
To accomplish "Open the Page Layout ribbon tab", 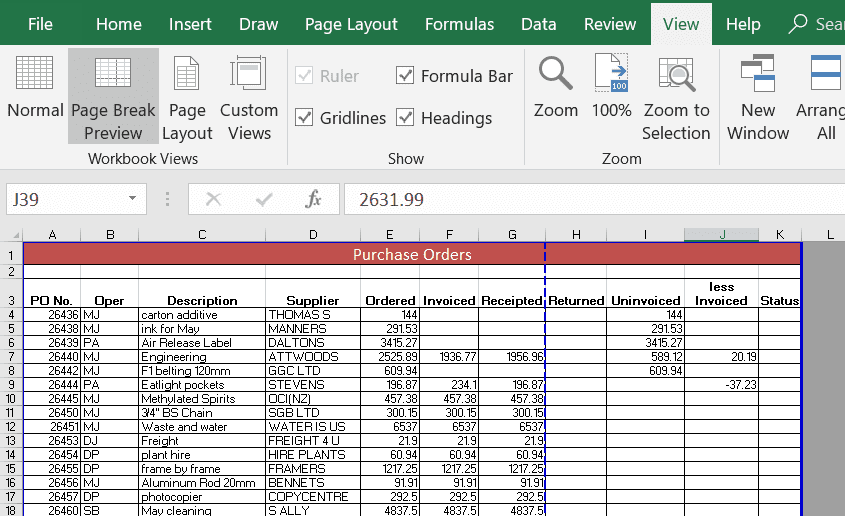I will click(x=351, y=24).
